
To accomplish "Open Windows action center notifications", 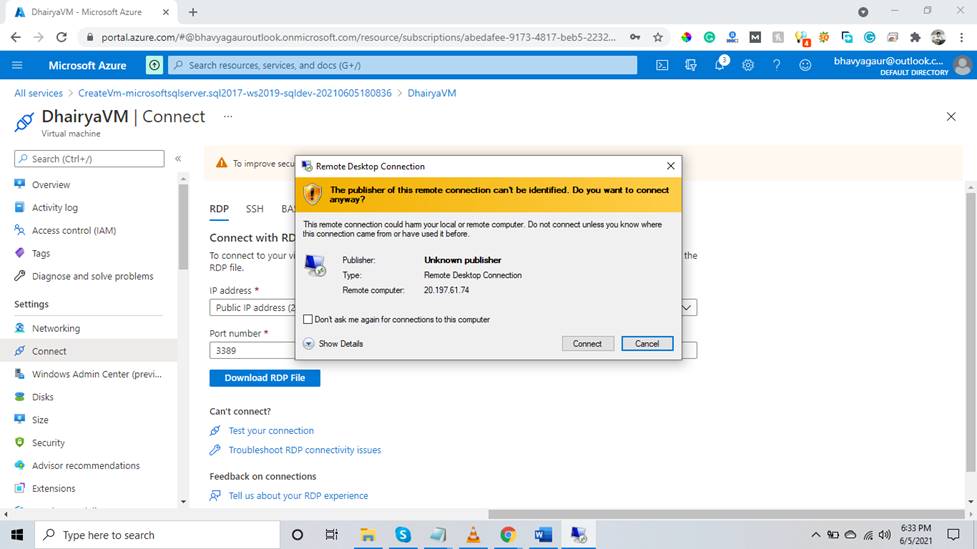I will (x=953, y=535).
